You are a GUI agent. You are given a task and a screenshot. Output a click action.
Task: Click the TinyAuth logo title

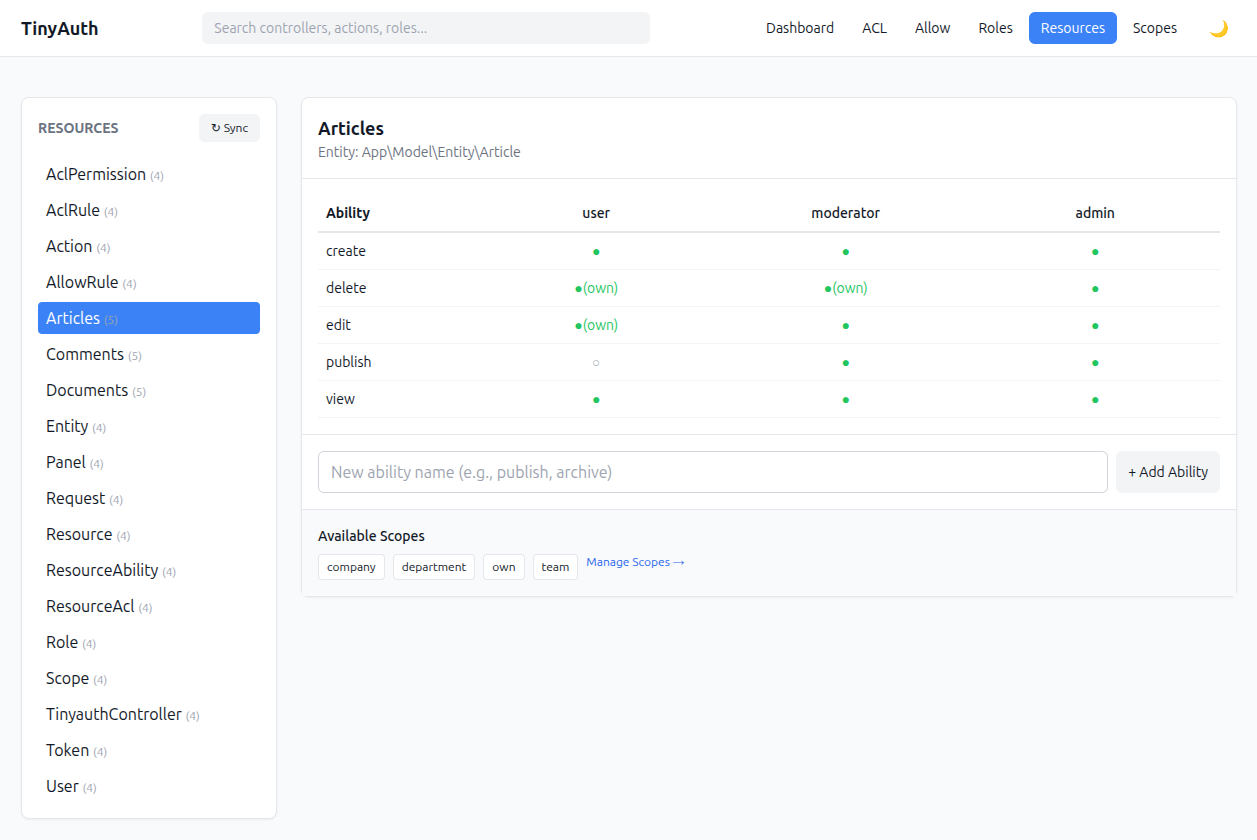60,28
